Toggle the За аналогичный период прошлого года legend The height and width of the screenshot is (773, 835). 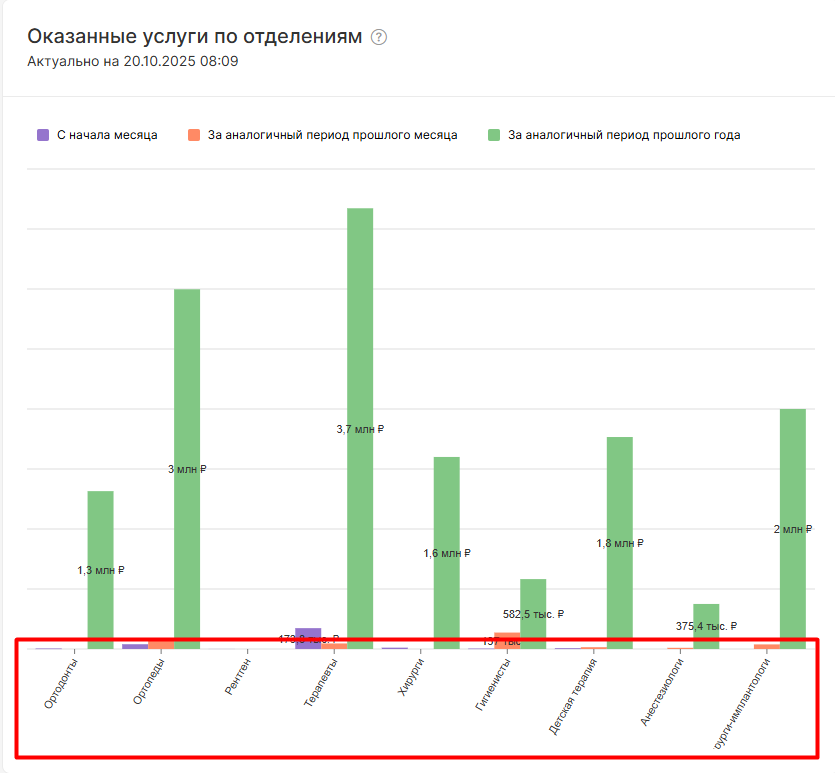(624, 135)
